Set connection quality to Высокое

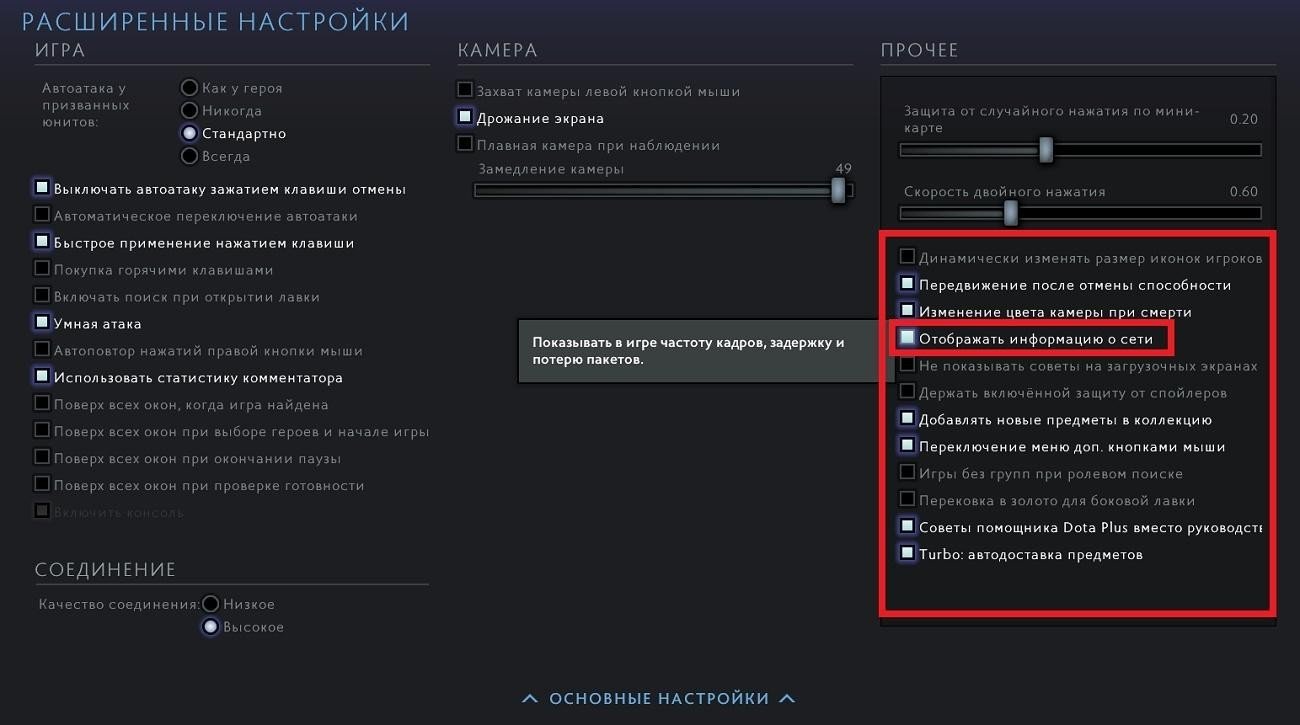tap(210, 627)
